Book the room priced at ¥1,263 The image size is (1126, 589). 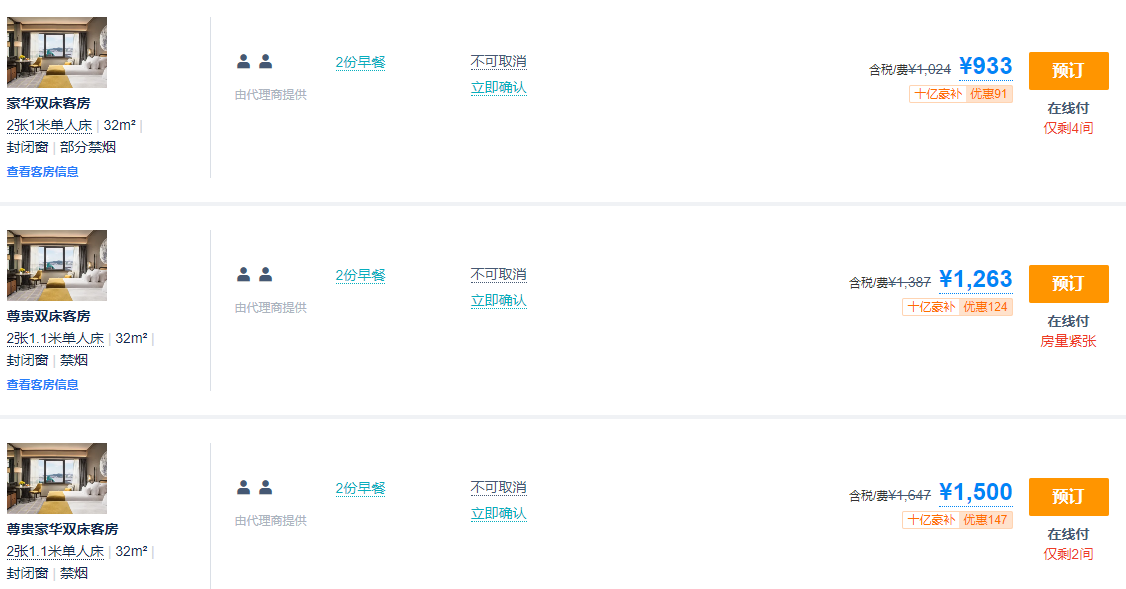click(x=1068, y=284)
